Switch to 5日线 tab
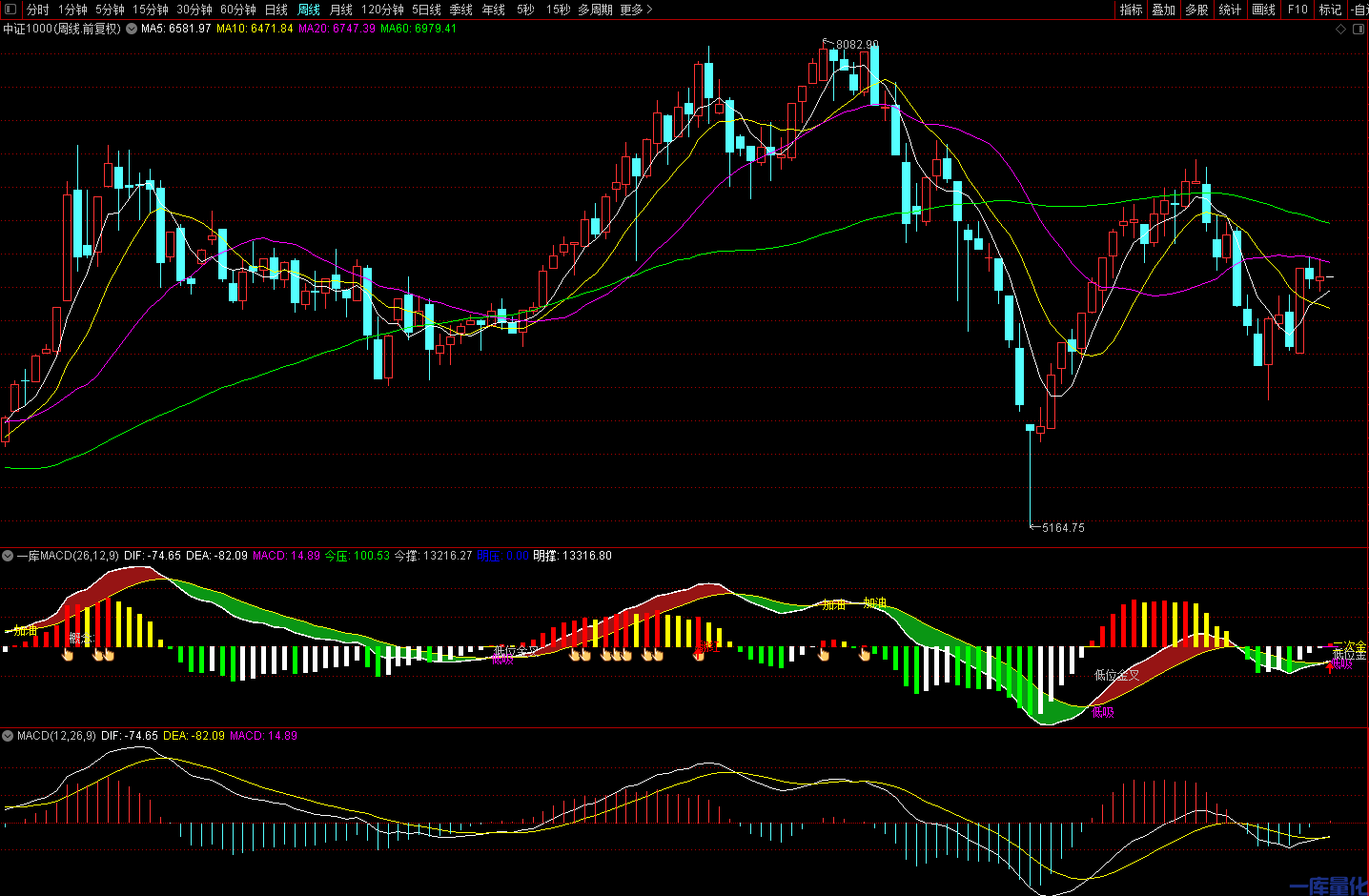The image size is (1369, 896). pos(426,10)
